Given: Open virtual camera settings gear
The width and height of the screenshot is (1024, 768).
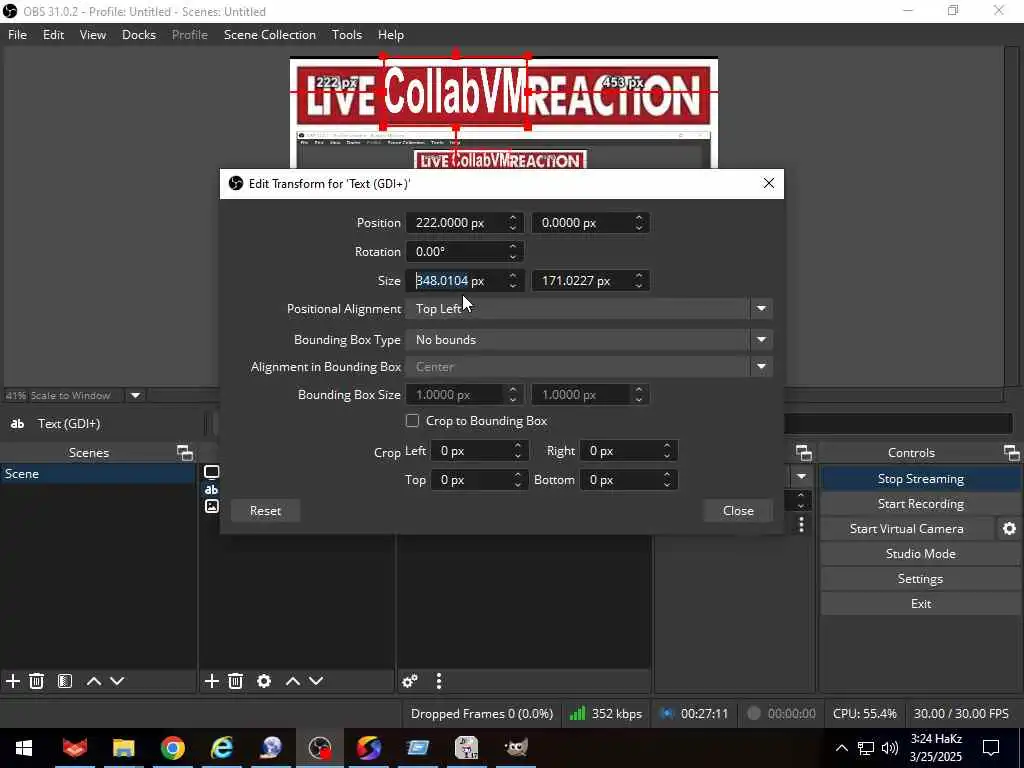Looking at the screenshot, I should click(1009, 529).
